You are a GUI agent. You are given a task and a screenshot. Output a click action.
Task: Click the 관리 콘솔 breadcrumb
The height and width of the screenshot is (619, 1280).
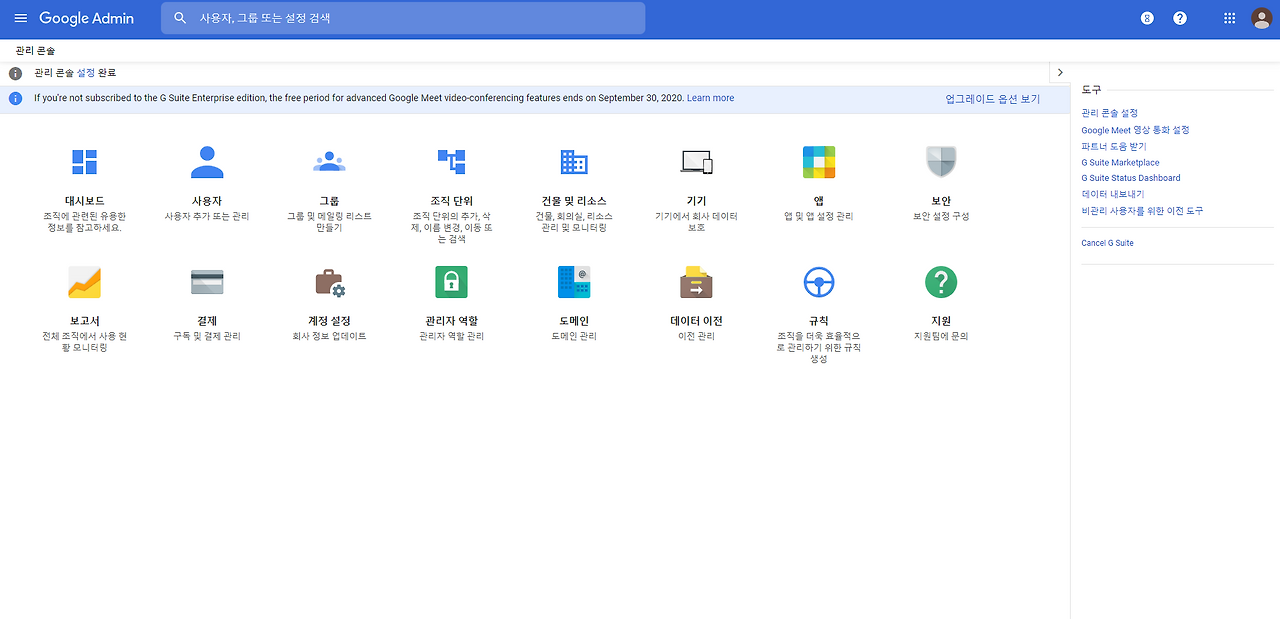click(x=35, y=50)
